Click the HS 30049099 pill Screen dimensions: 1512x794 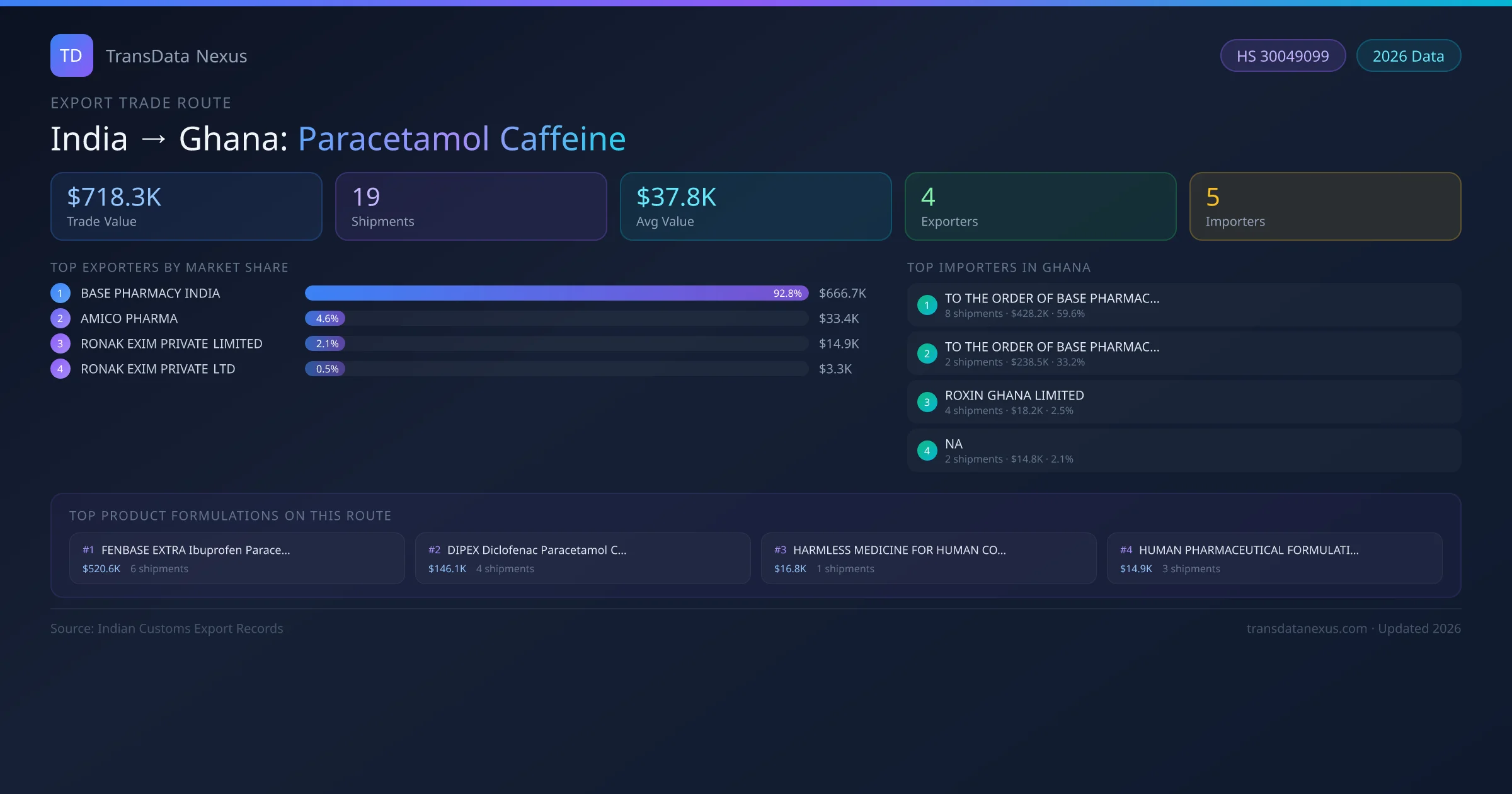click(x=1282, y=56)
